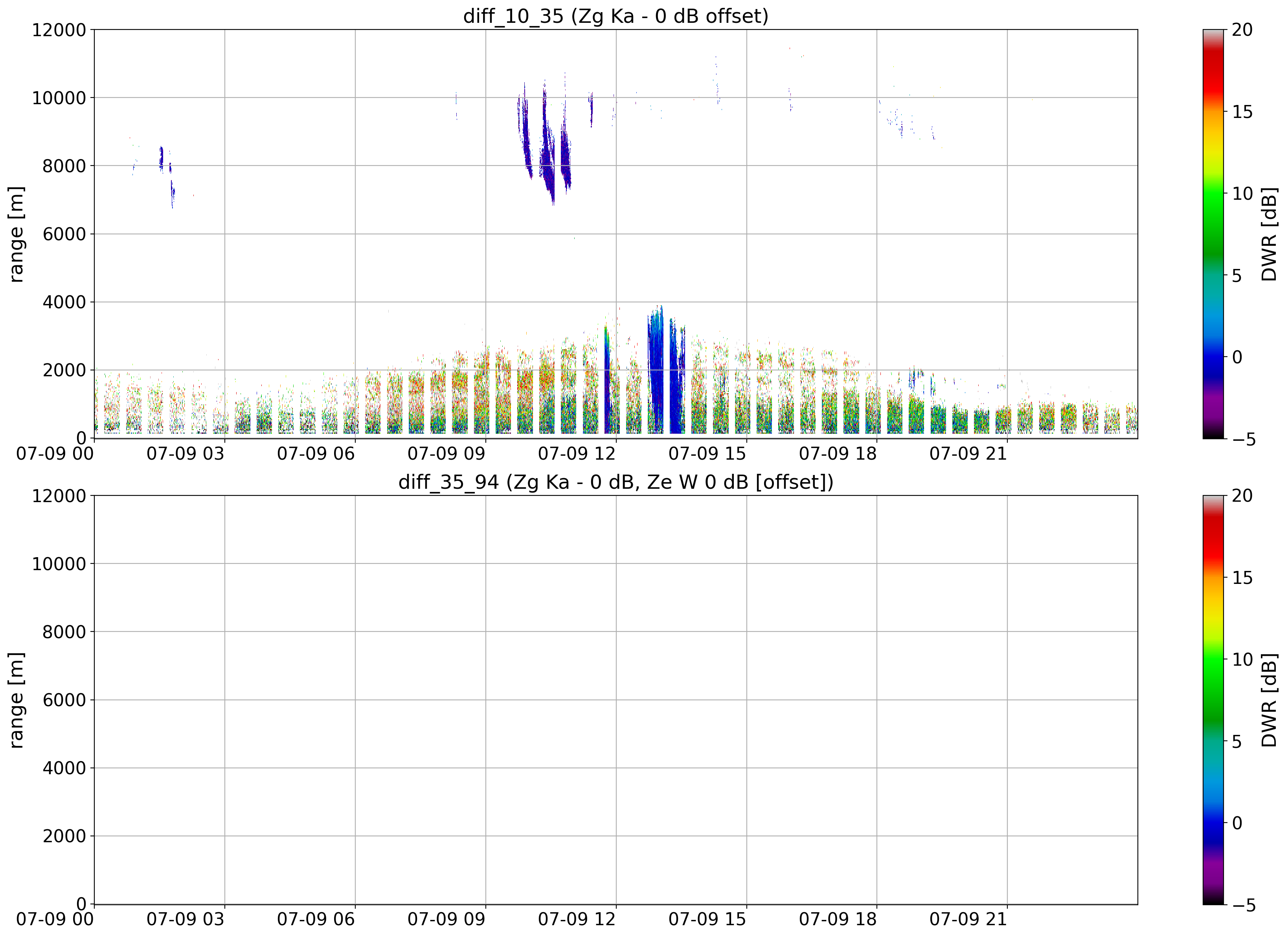This screenshot has width=1288, height=937.
Task: Click the "07-09 00" time tick under the diff_10_35 plot
Action: (55, 453)
